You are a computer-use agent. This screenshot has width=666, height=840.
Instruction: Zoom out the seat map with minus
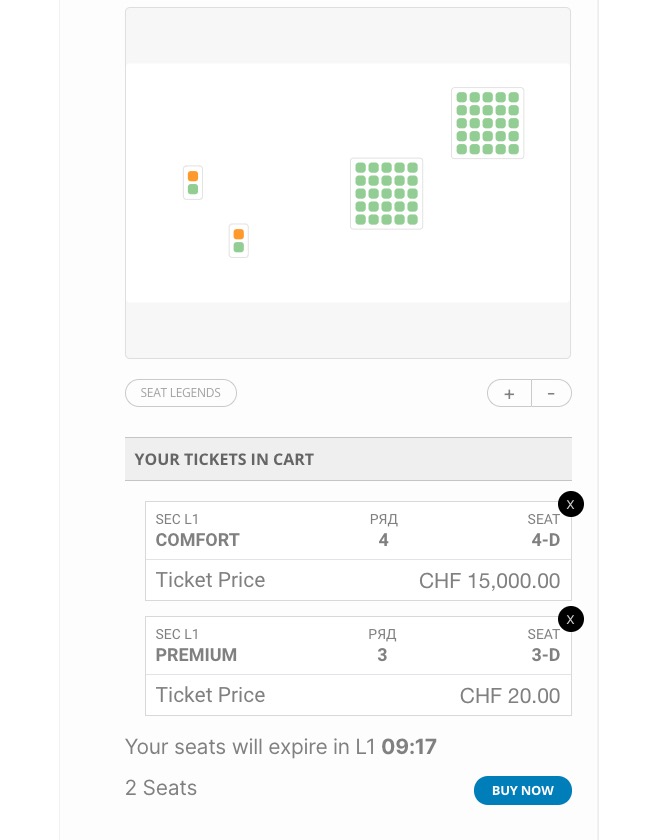click(551, 394)
